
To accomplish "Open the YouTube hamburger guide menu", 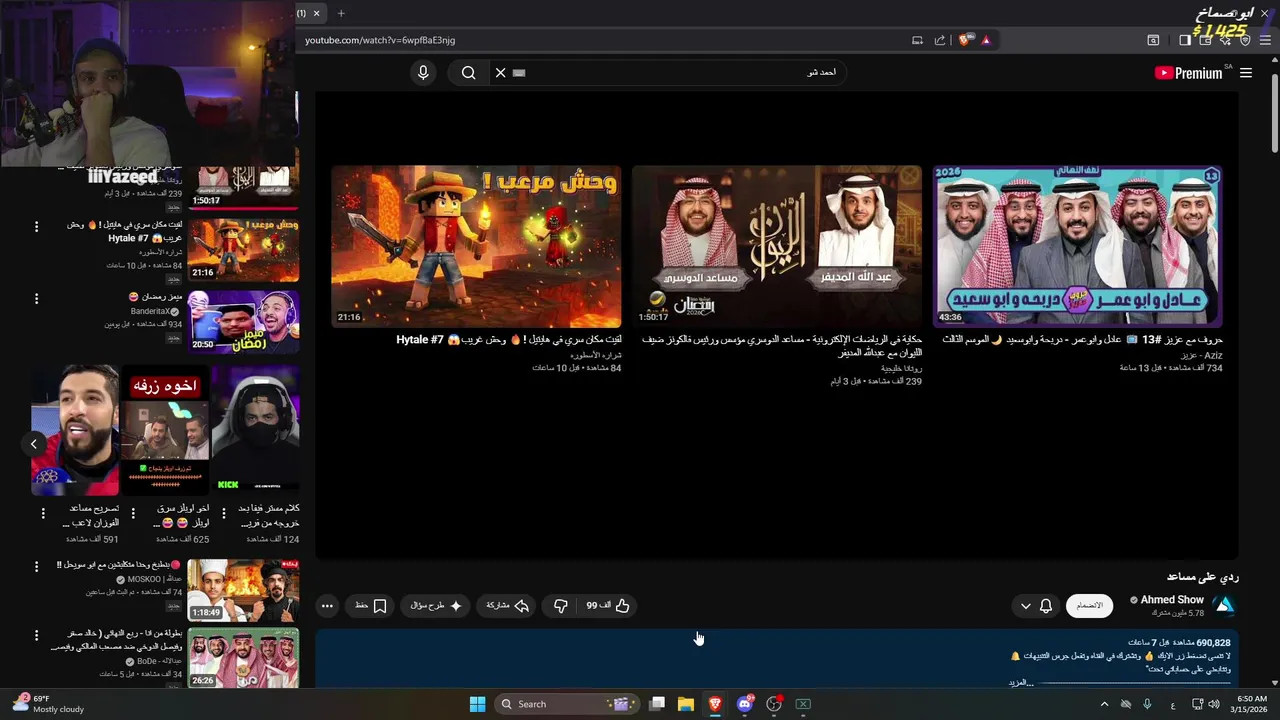I will (1246, 73).
